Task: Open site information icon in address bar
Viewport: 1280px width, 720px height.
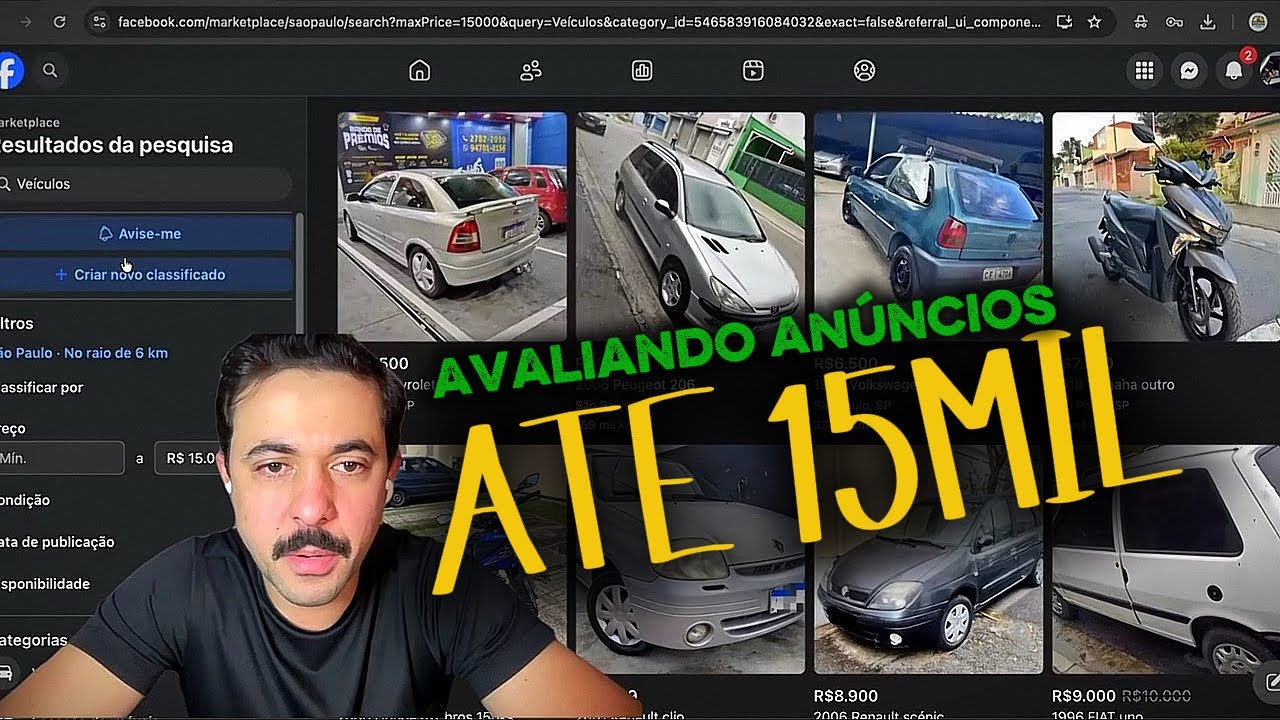Action: 98,21
